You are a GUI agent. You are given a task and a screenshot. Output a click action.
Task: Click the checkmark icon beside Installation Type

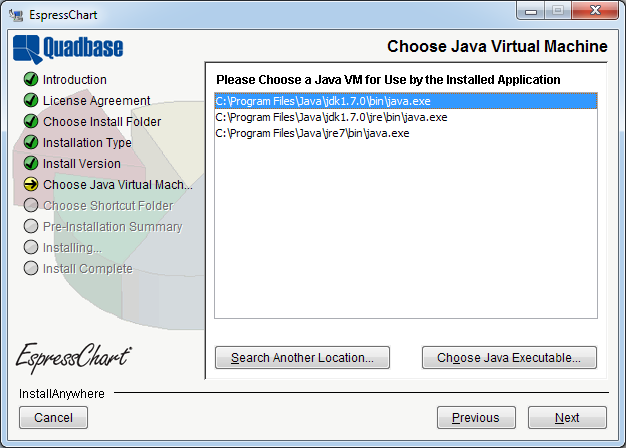(x=31, y=142)
